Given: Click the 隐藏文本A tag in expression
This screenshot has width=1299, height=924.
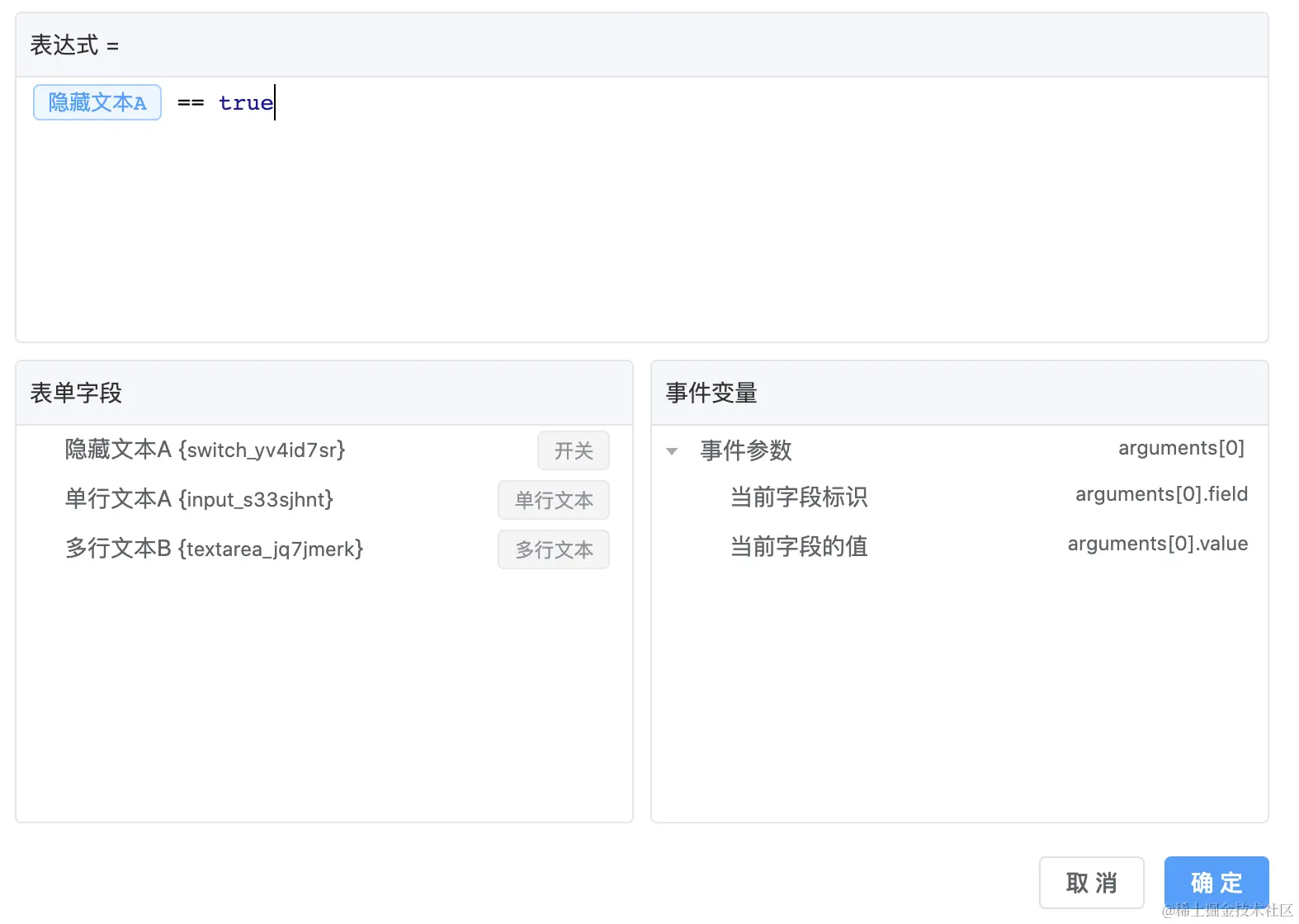Looking at the screenshot, I should tap(97, 102).
